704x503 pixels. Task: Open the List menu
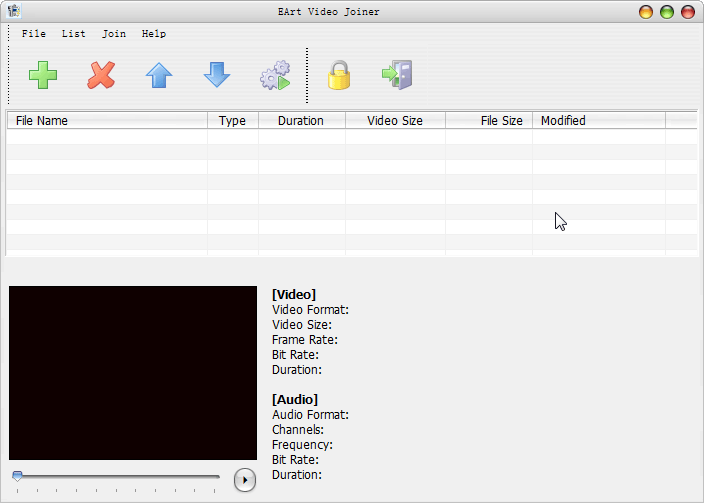[74, 34]
